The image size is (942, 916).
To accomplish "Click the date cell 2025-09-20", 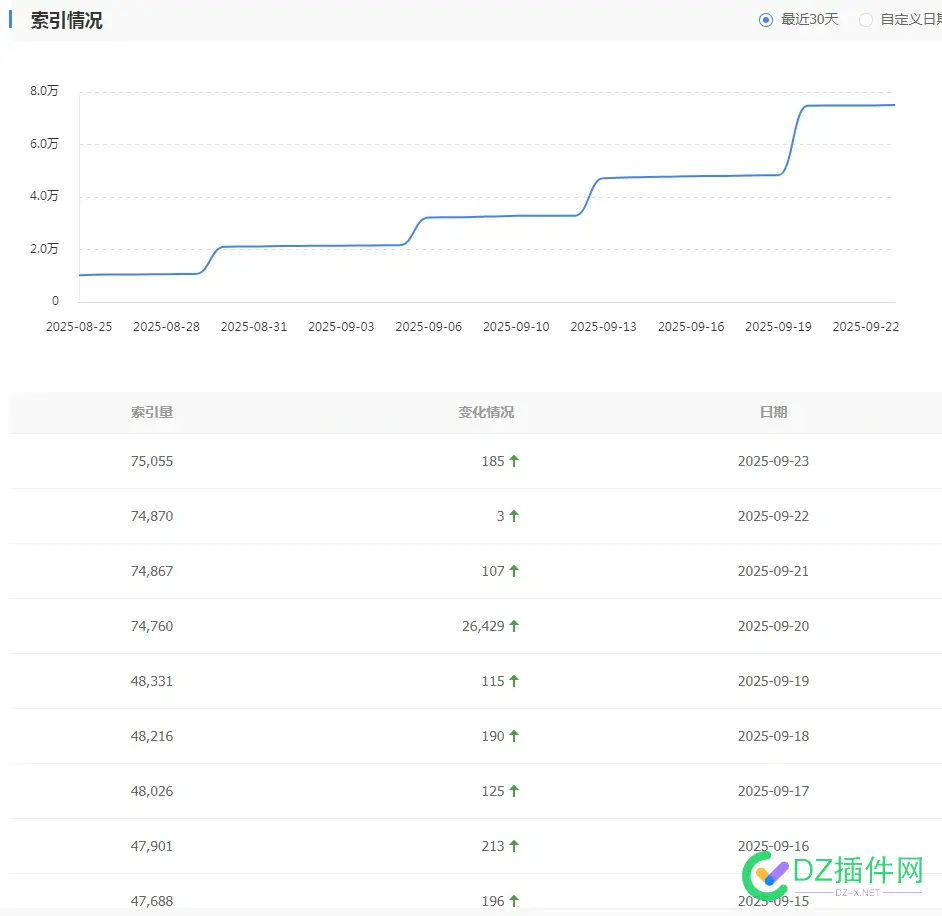I will (773, 626).
